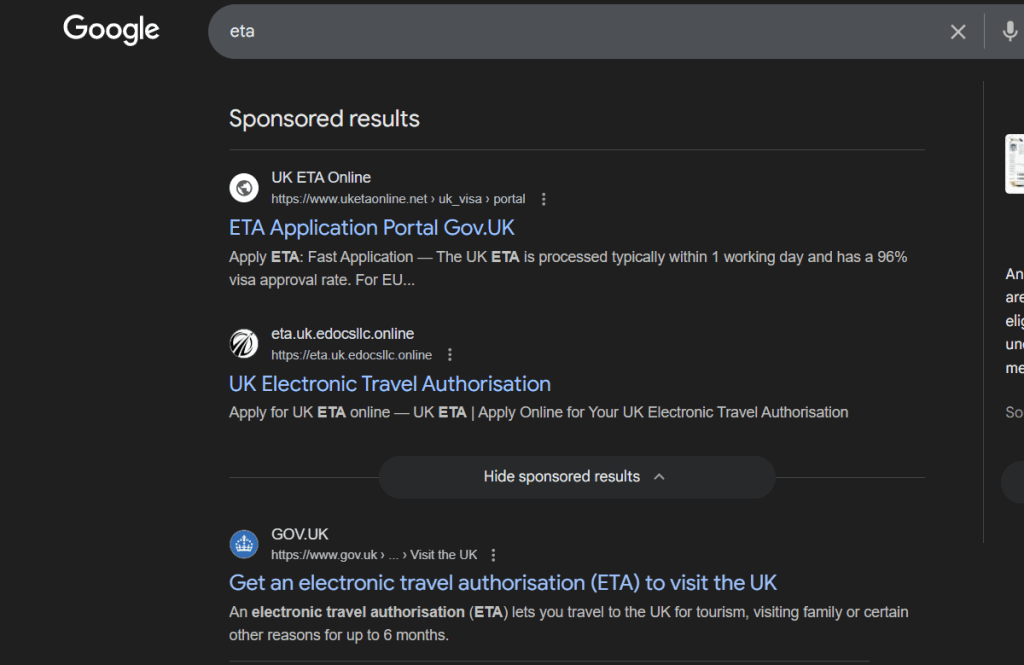This screenshot has width=1024, height=665.
Task: Open the ETA Application Portal Gov.UK link
Action: [371, 228]
